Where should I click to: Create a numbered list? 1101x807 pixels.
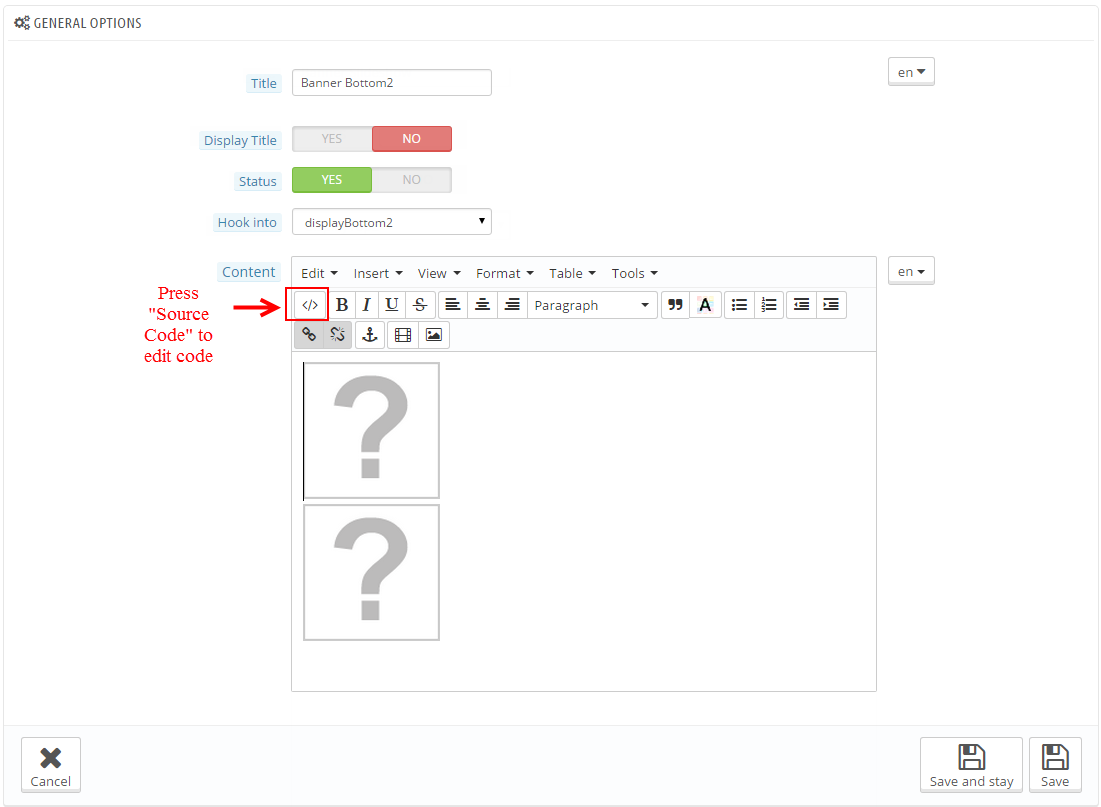pyautogui.click(x=769, y=305)
